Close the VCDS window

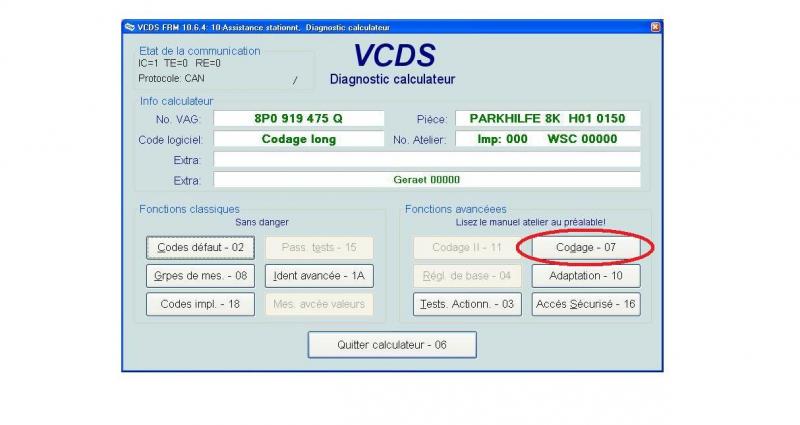(655, 27)
